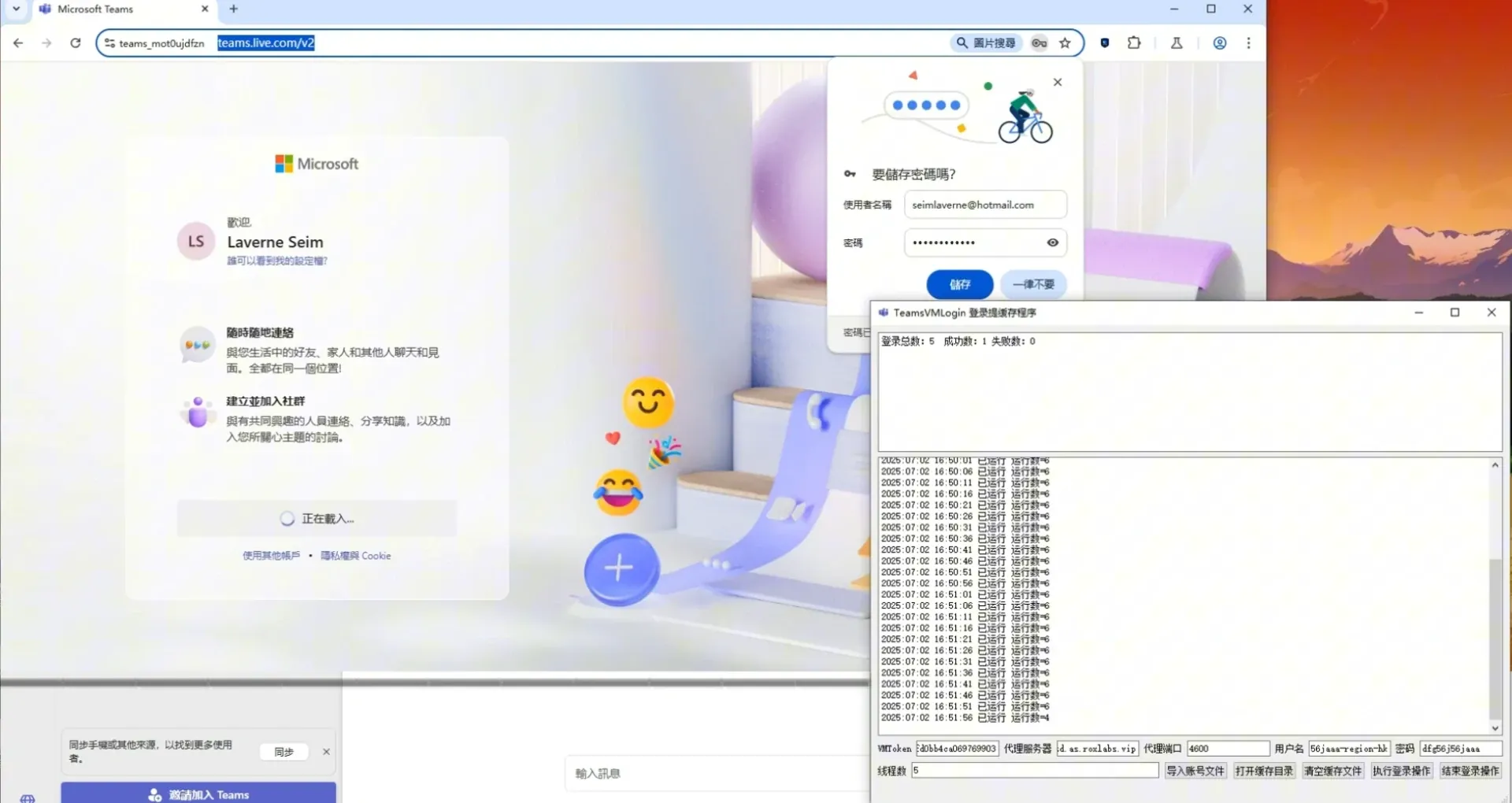Bookmark this page with the star icon
This screenshot has height=803, width=1512.
1066,43
